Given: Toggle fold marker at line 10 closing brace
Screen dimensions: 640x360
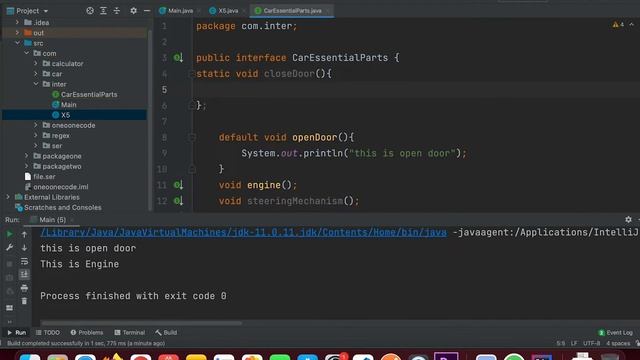Looking at the screenshot, I should (x=191, y=169).
